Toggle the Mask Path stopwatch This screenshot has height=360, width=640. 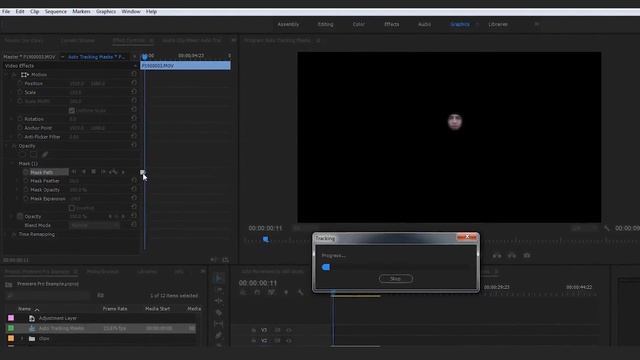[x=26, y=172]
